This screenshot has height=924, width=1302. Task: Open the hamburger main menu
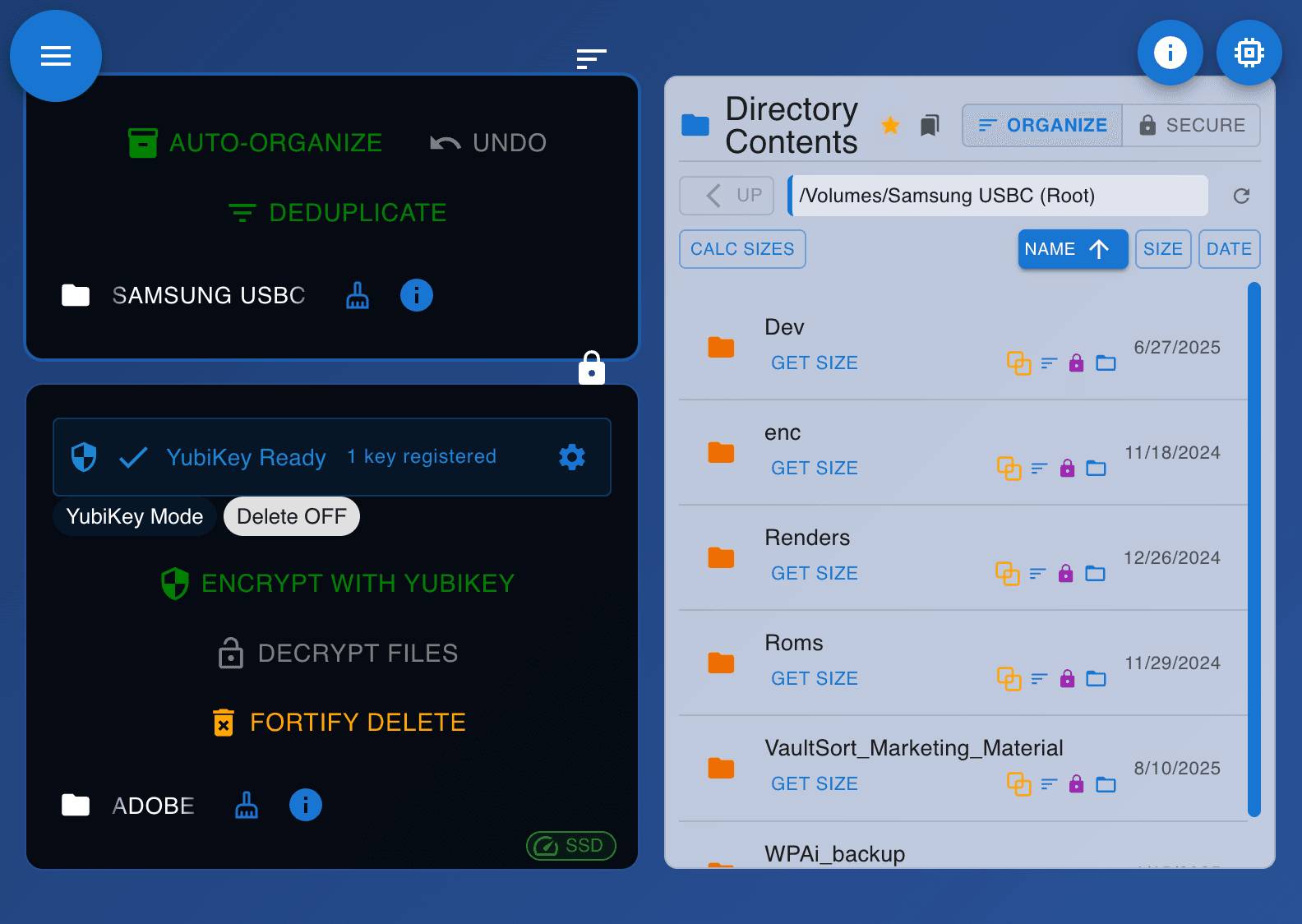tap(56, 56)
